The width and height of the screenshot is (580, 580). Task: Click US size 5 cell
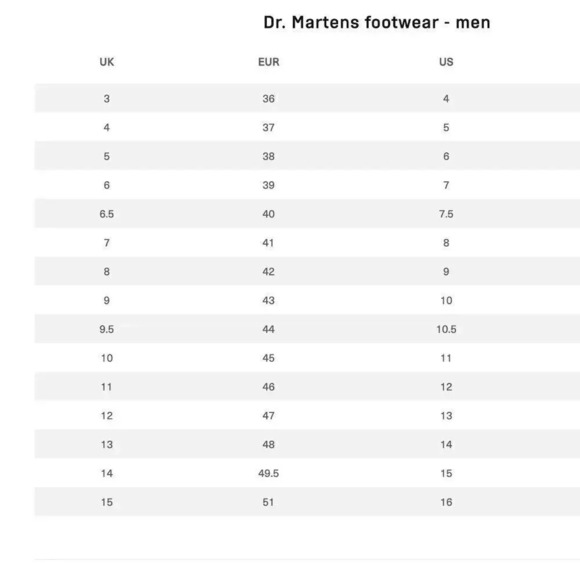(446, 128)
